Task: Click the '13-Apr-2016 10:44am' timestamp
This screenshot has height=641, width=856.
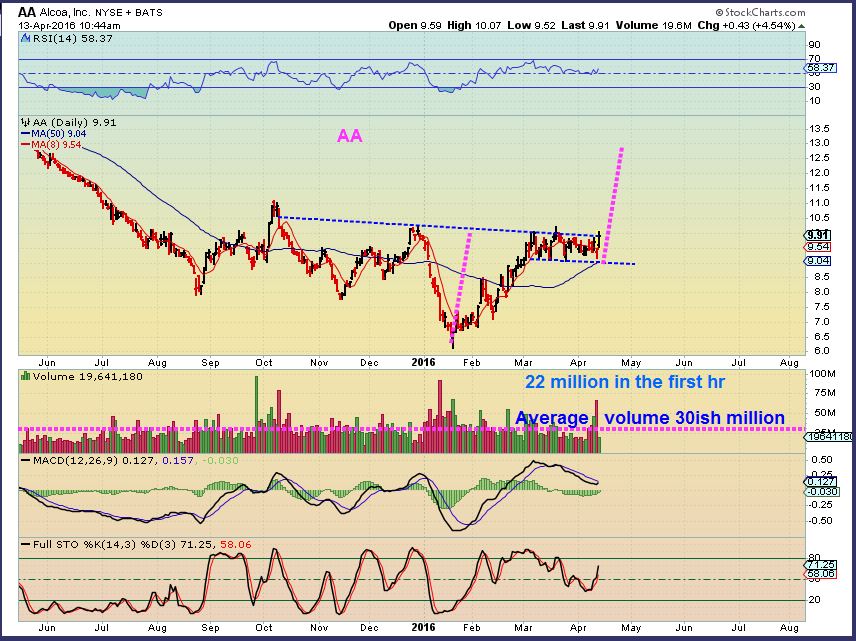Action: 69,26
